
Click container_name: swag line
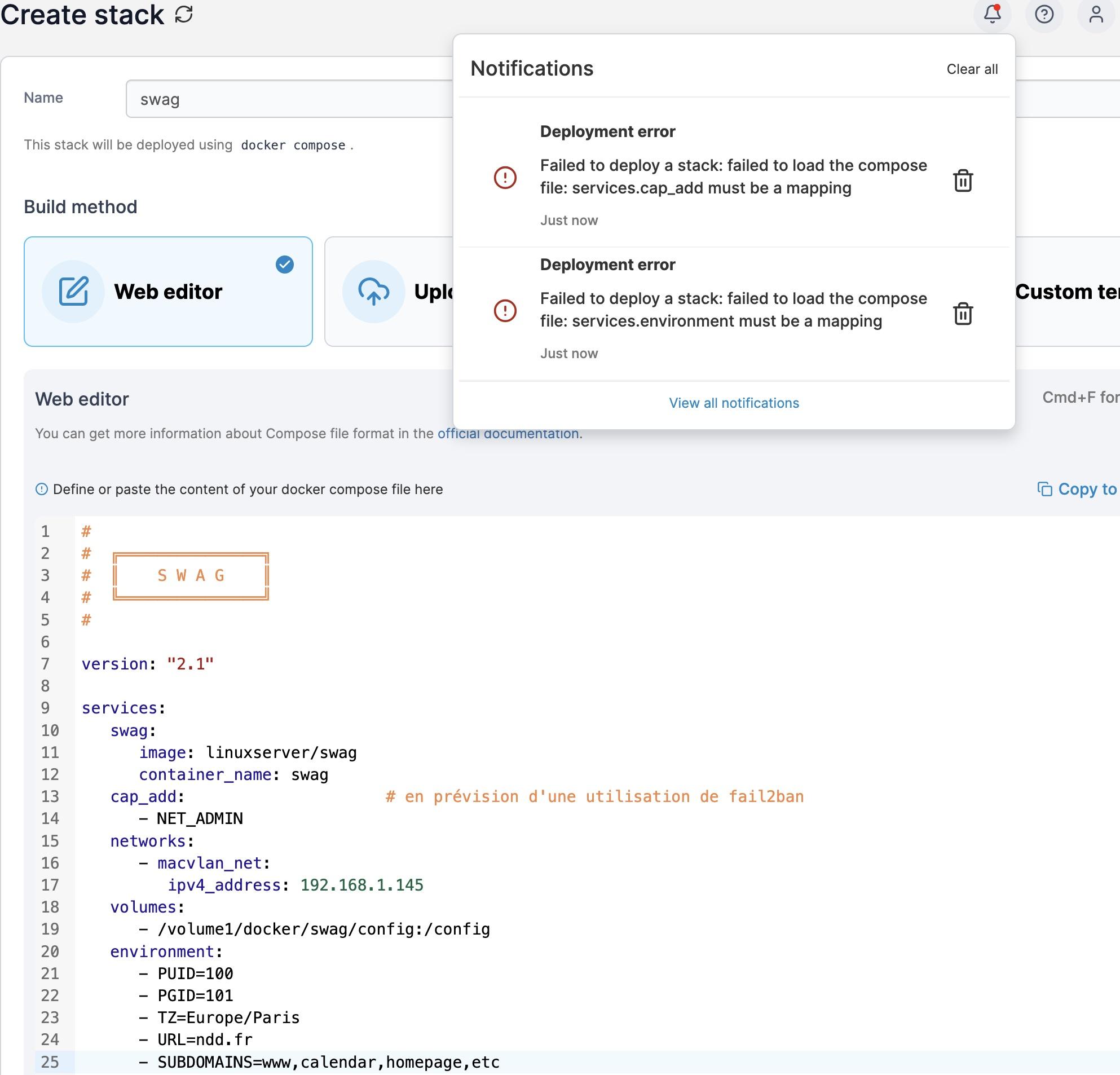233,774
